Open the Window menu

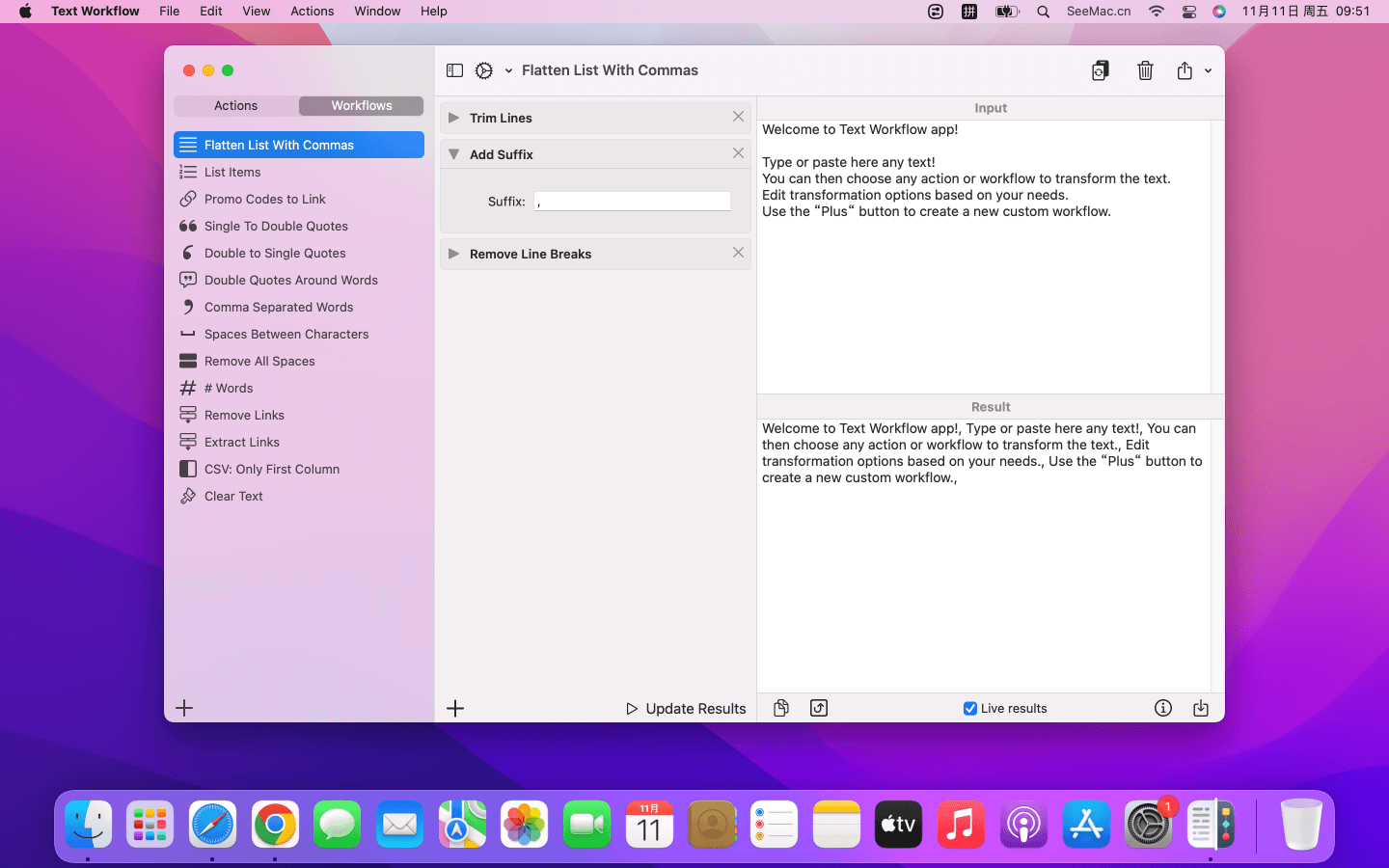click(x=377, y=12)
